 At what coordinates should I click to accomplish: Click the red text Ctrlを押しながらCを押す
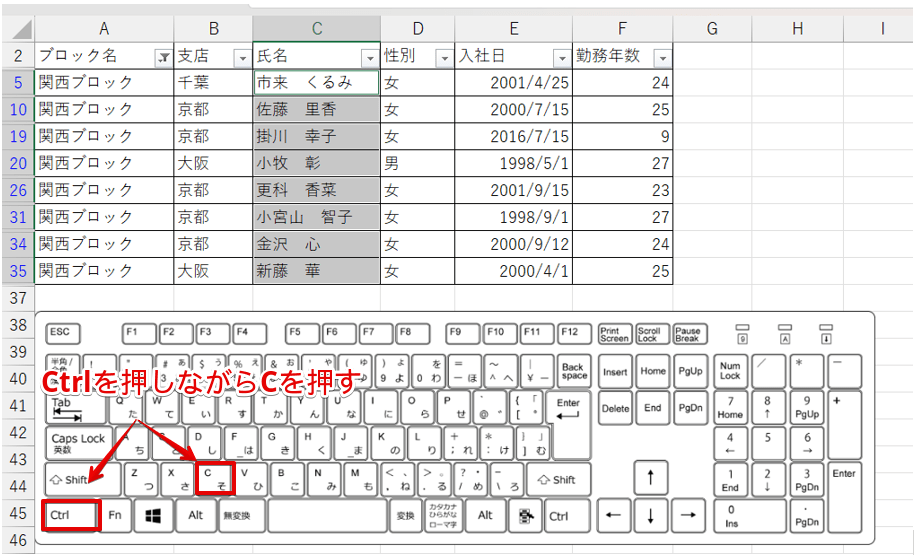tap(198, 382)
